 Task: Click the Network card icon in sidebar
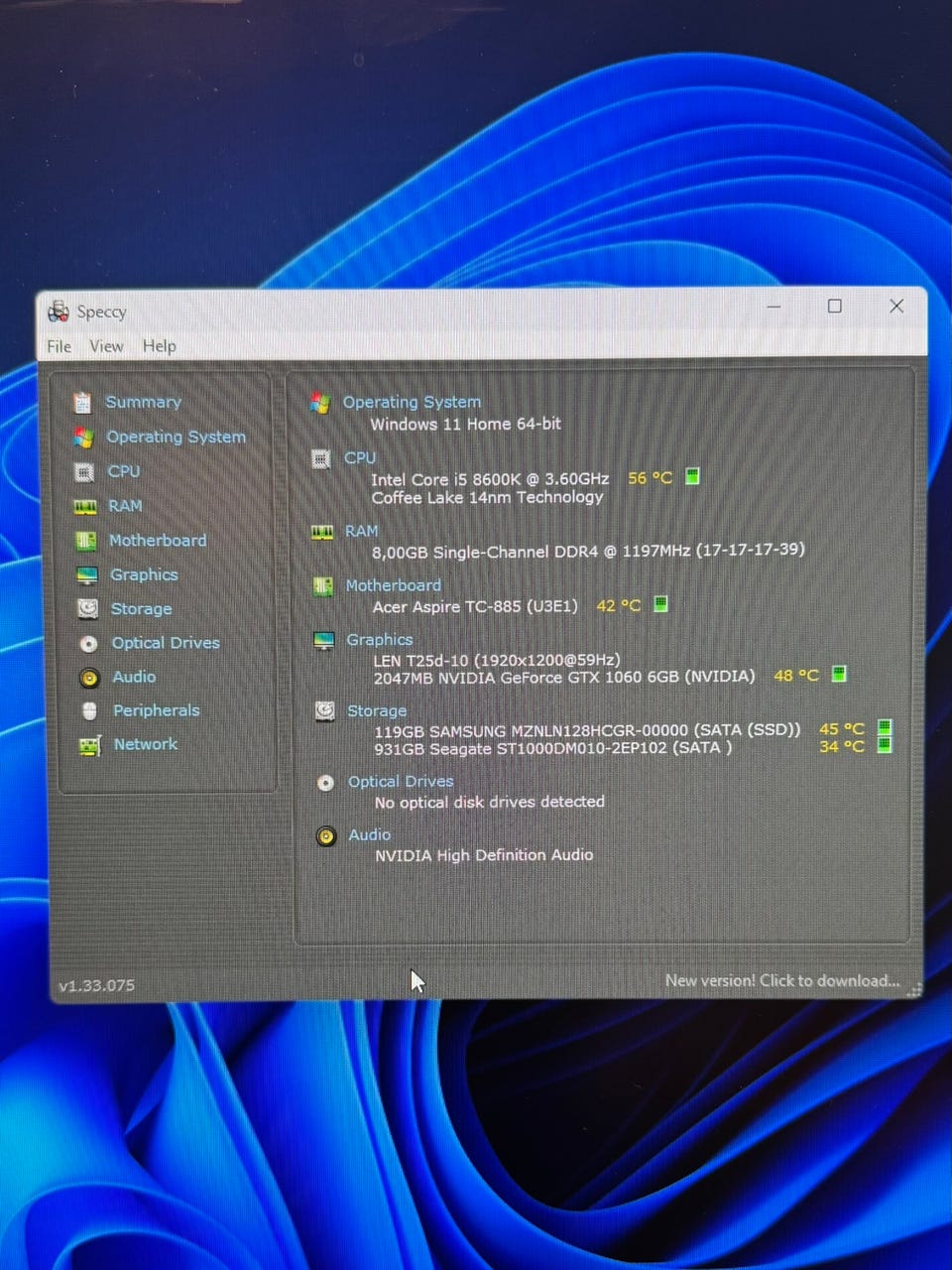(x=90, y=745)
